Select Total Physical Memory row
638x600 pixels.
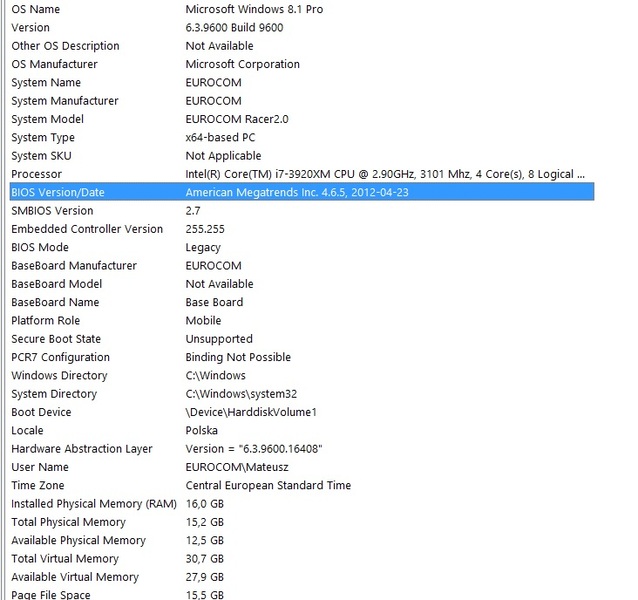point(302,521)
